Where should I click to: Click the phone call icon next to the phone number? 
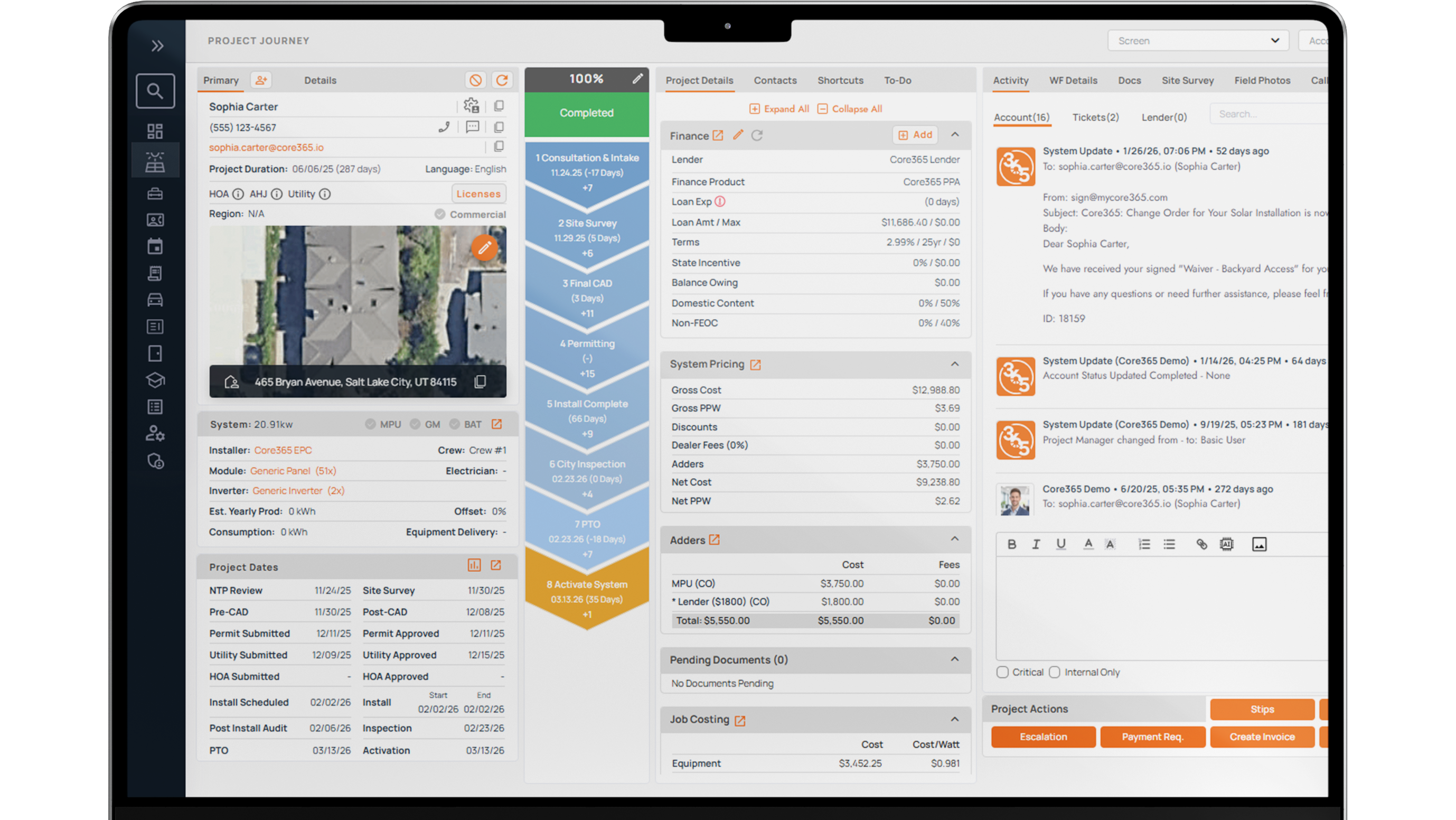pyautogui.click(x=444, y=127)
